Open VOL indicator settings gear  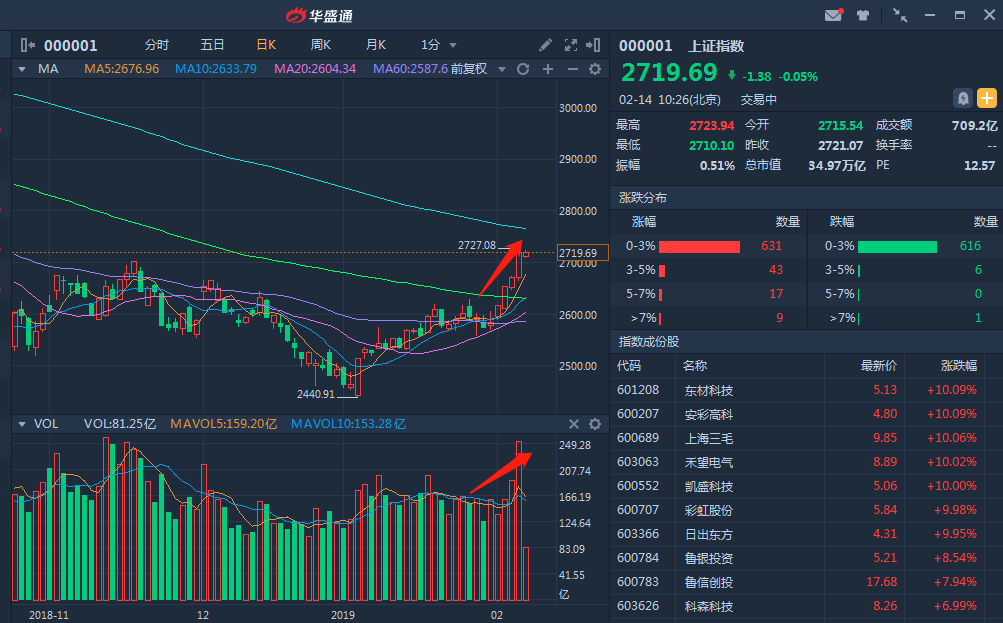tap(595, 424)
